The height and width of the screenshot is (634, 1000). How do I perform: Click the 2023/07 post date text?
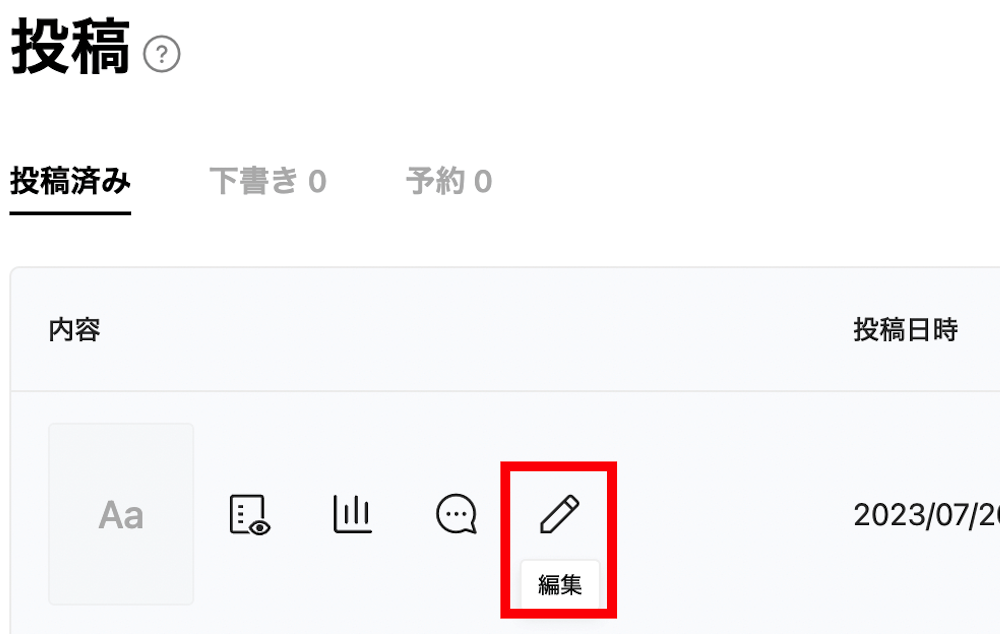pos(926,515)
